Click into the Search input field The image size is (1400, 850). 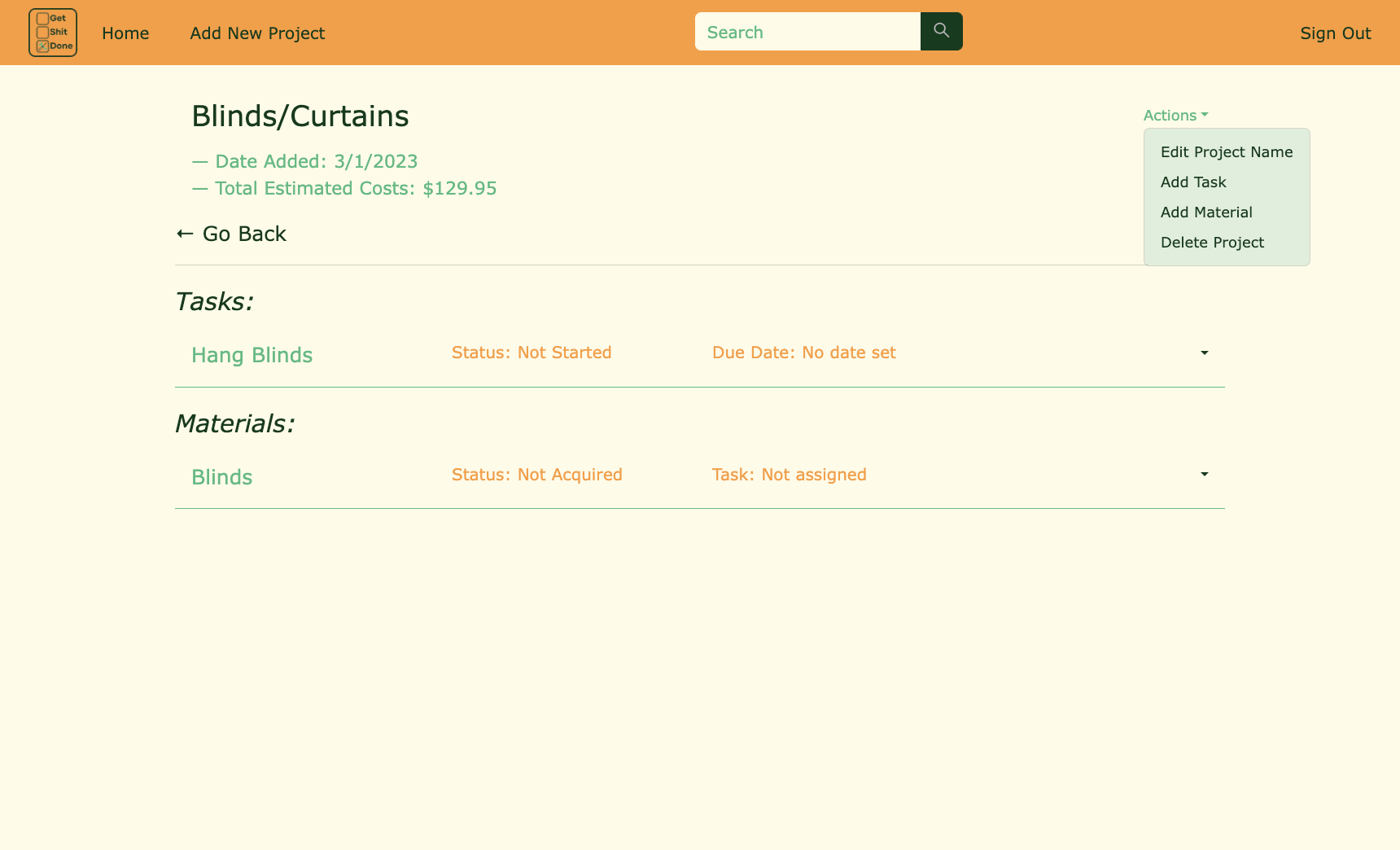pos(807,32)
